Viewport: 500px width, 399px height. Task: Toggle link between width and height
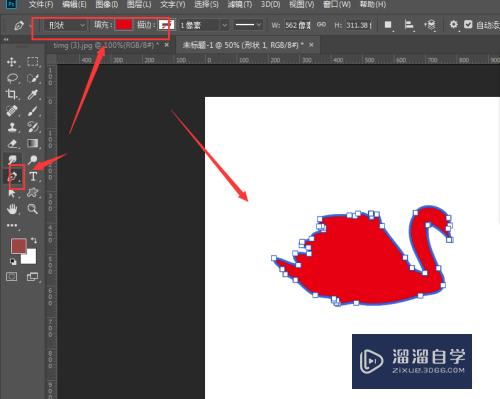(322, 25)
